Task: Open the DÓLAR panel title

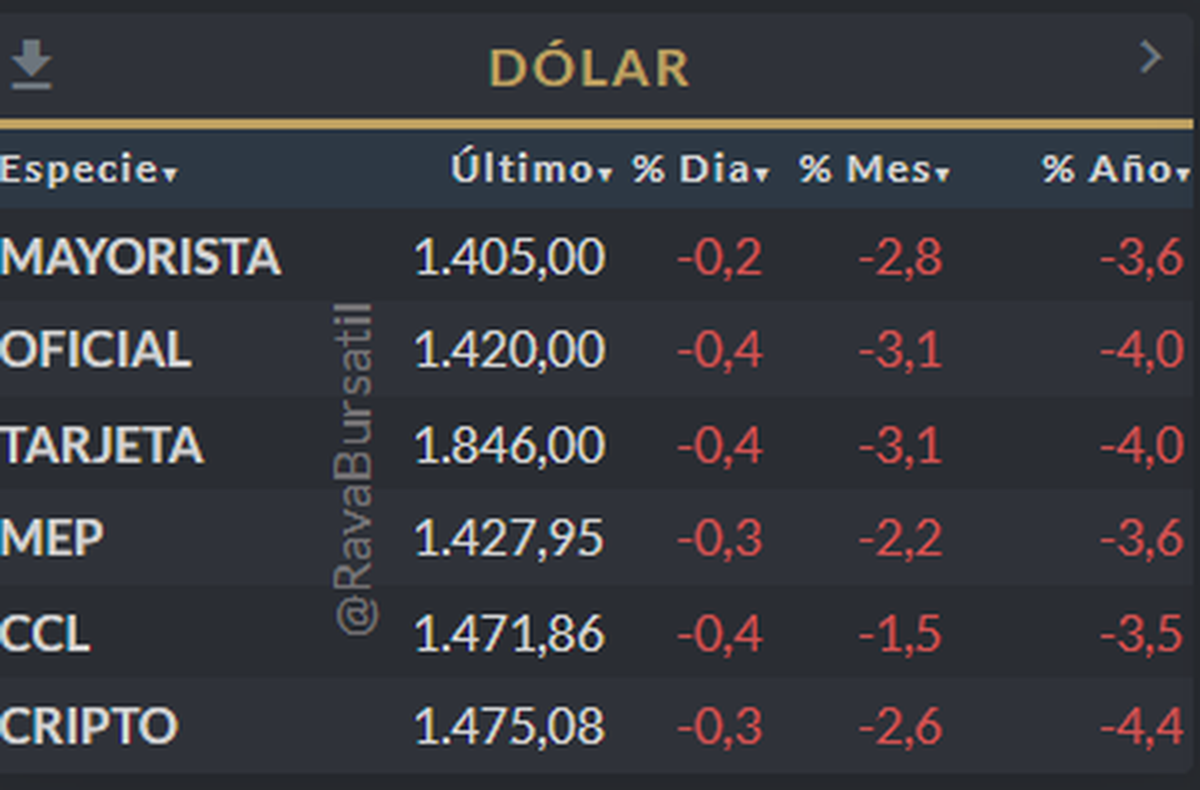Action: (589, 68)
